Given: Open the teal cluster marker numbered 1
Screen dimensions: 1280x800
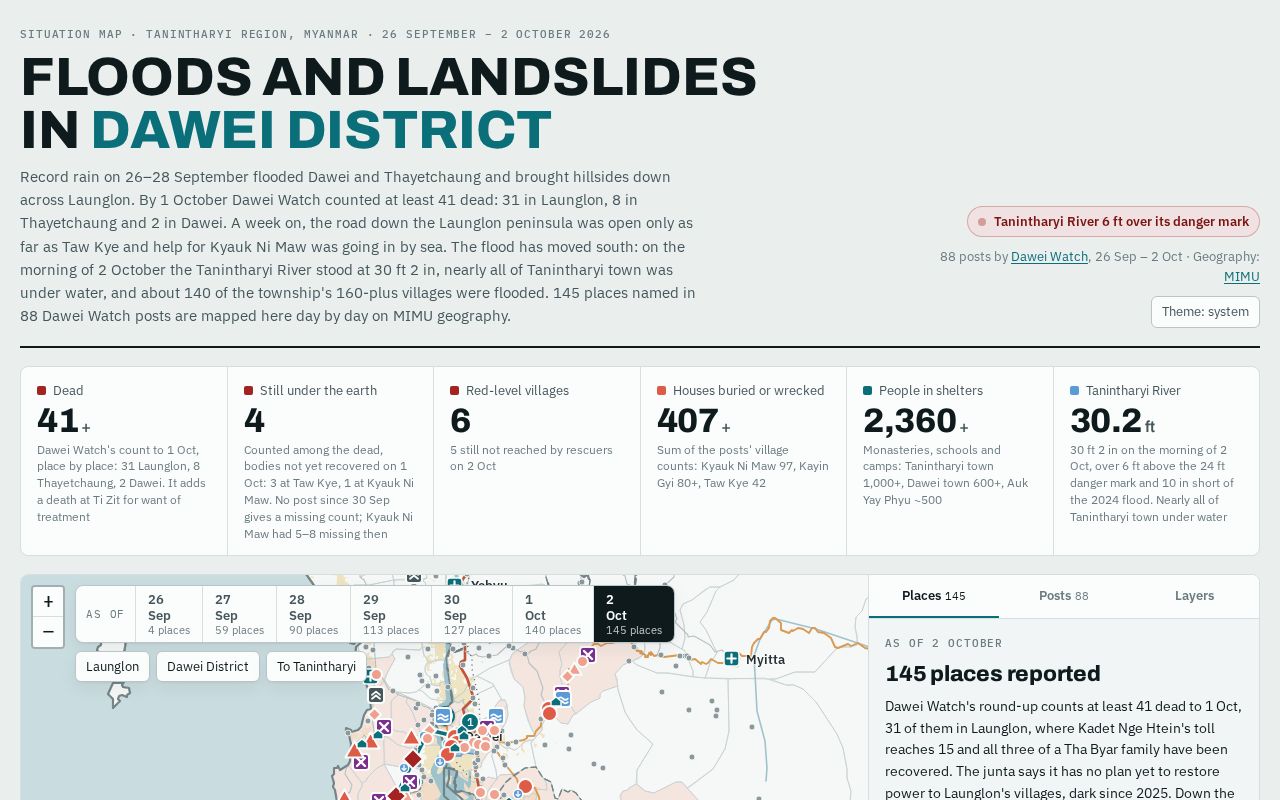Looking at the screenshot, I should tap(470, 721).
